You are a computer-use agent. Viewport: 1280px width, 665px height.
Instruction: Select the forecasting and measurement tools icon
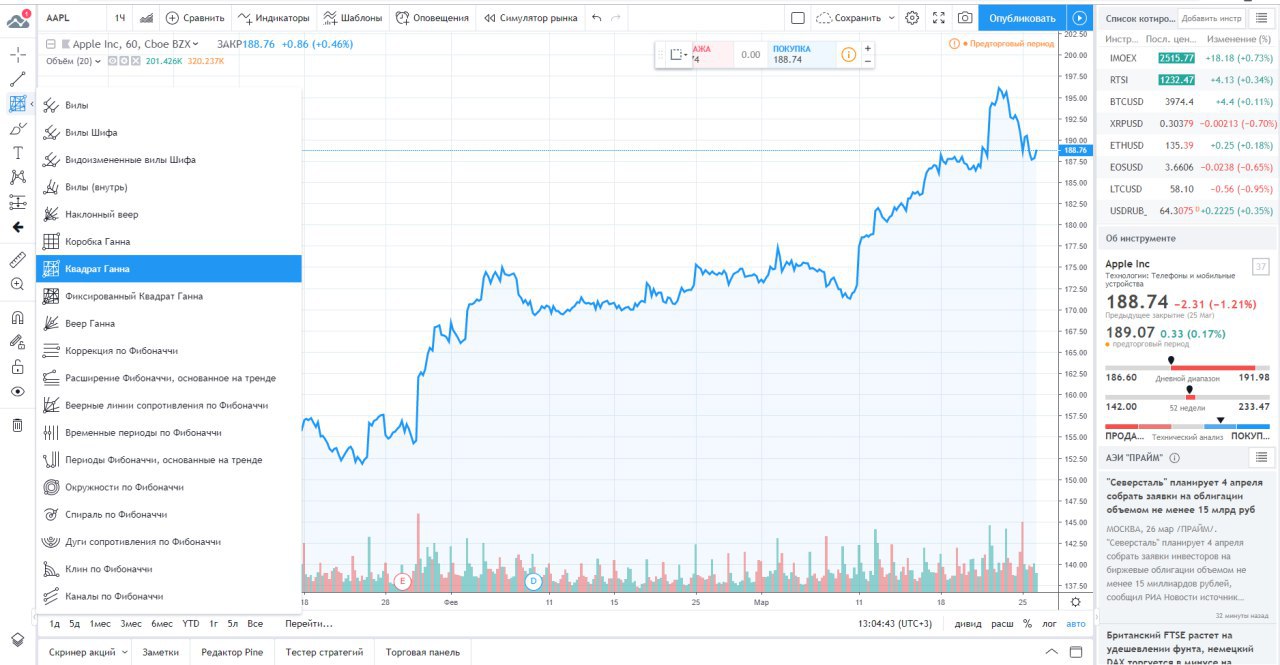coord(17,202)
